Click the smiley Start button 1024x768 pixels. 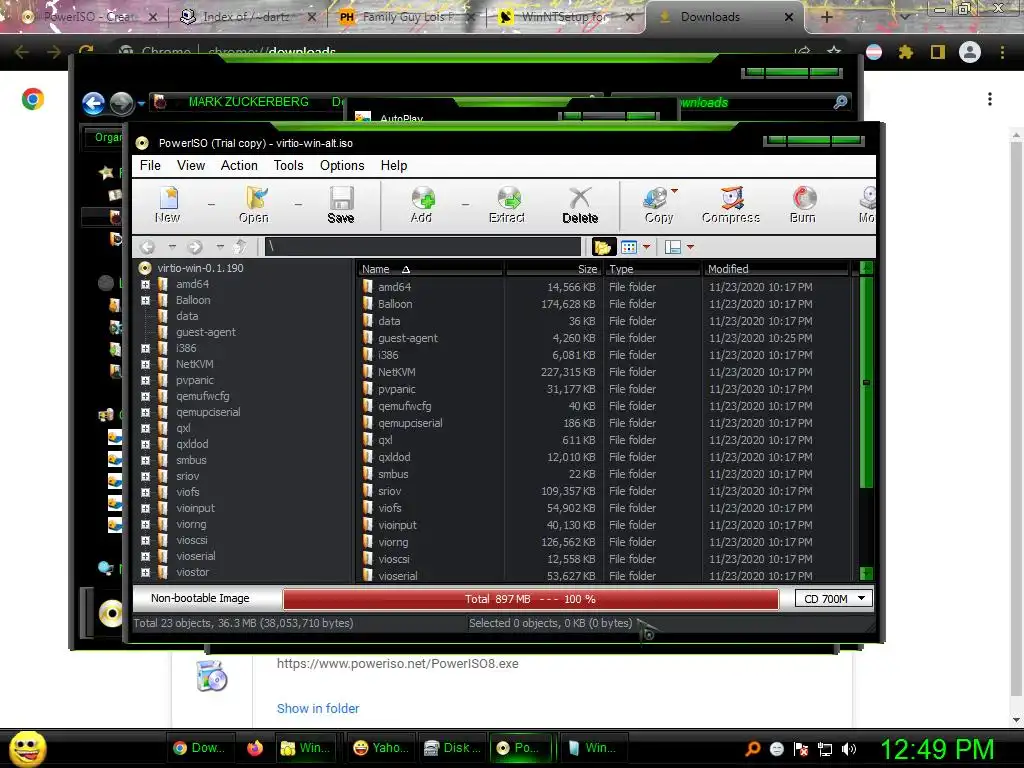tap(27, 748)
